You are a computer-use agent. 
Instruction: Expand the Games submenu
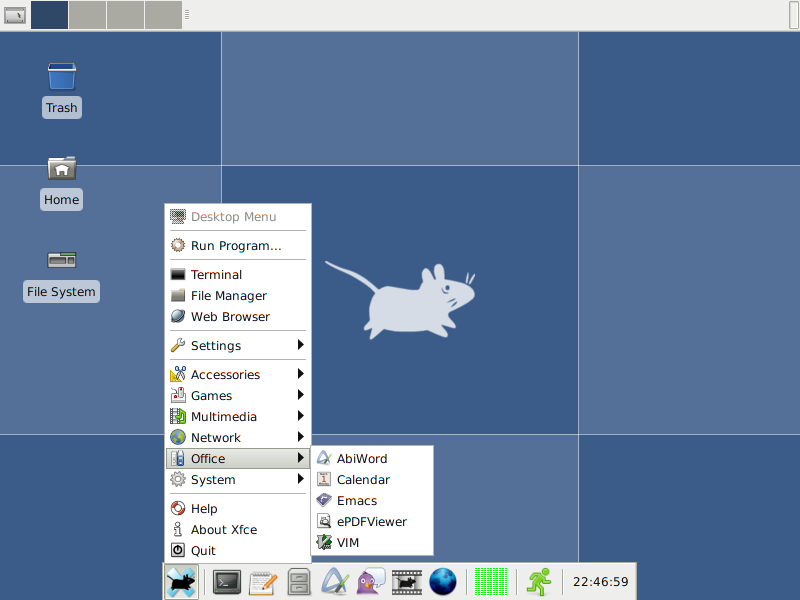[238, 395]
